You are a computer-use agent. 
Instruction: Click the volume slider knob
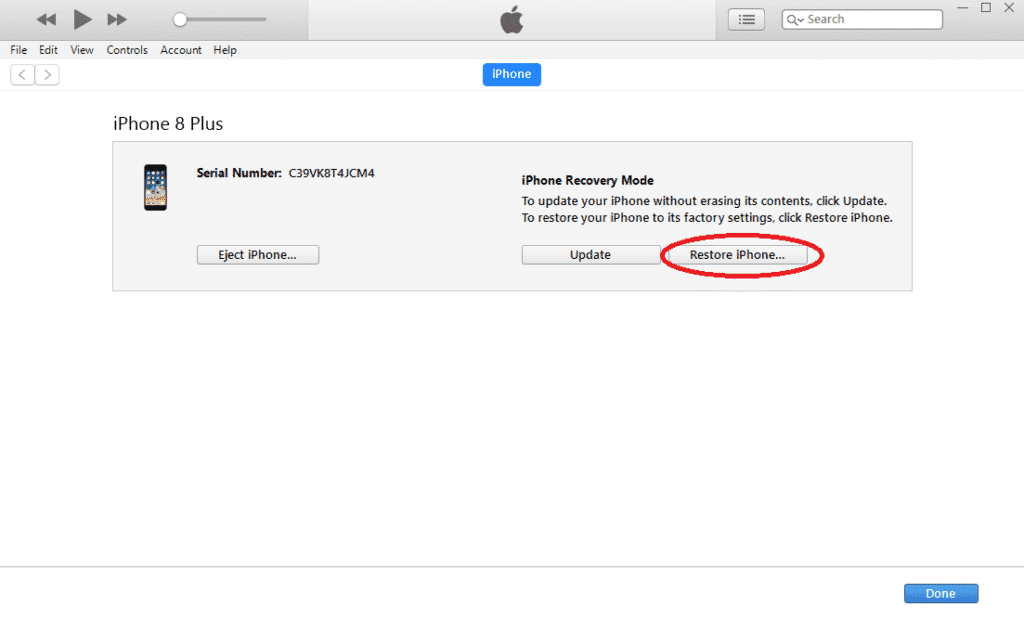click(x=180, y=19)
